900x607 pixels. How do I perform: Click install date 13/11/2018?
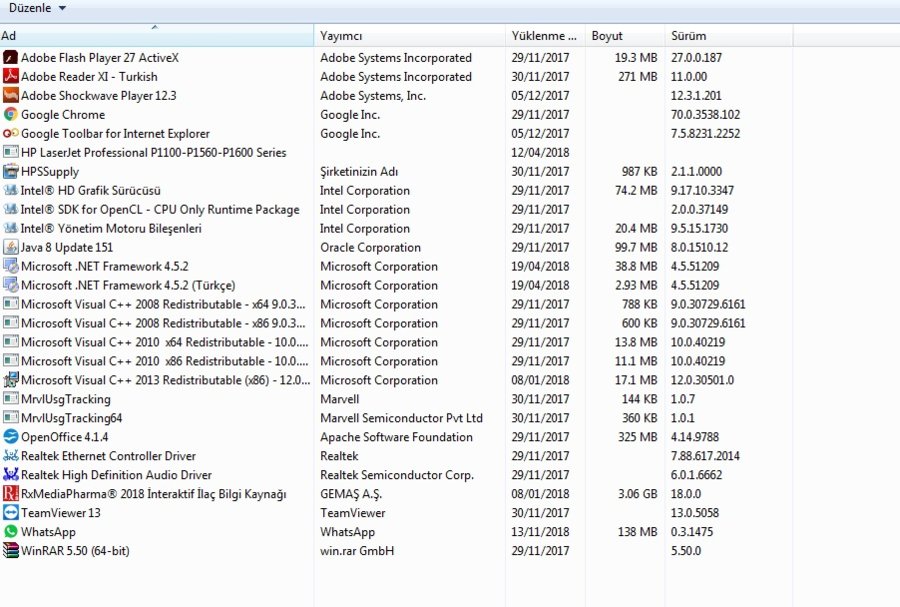pos(540,531)
